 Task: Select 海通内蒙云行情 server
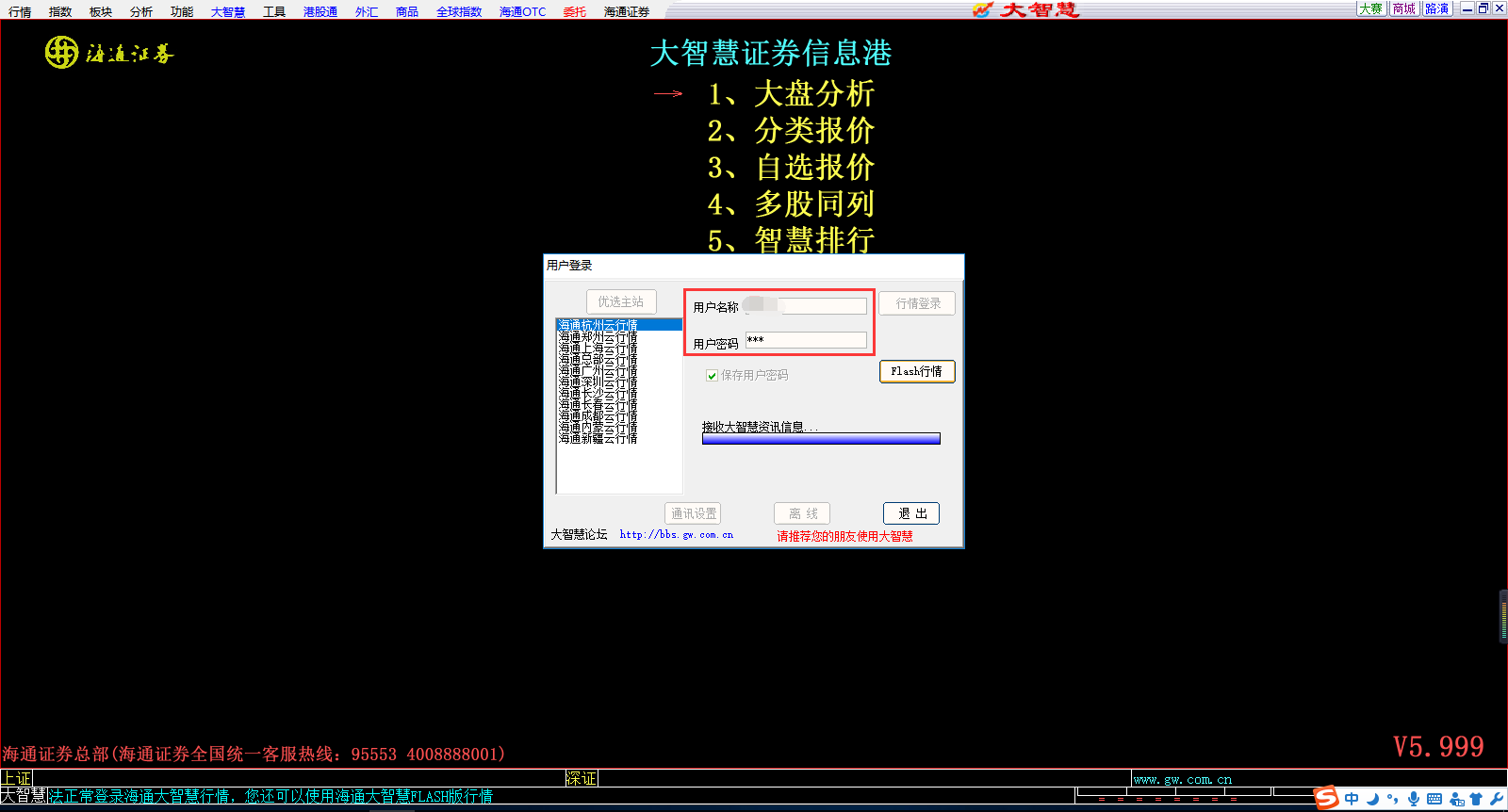[x=618, y=427]
